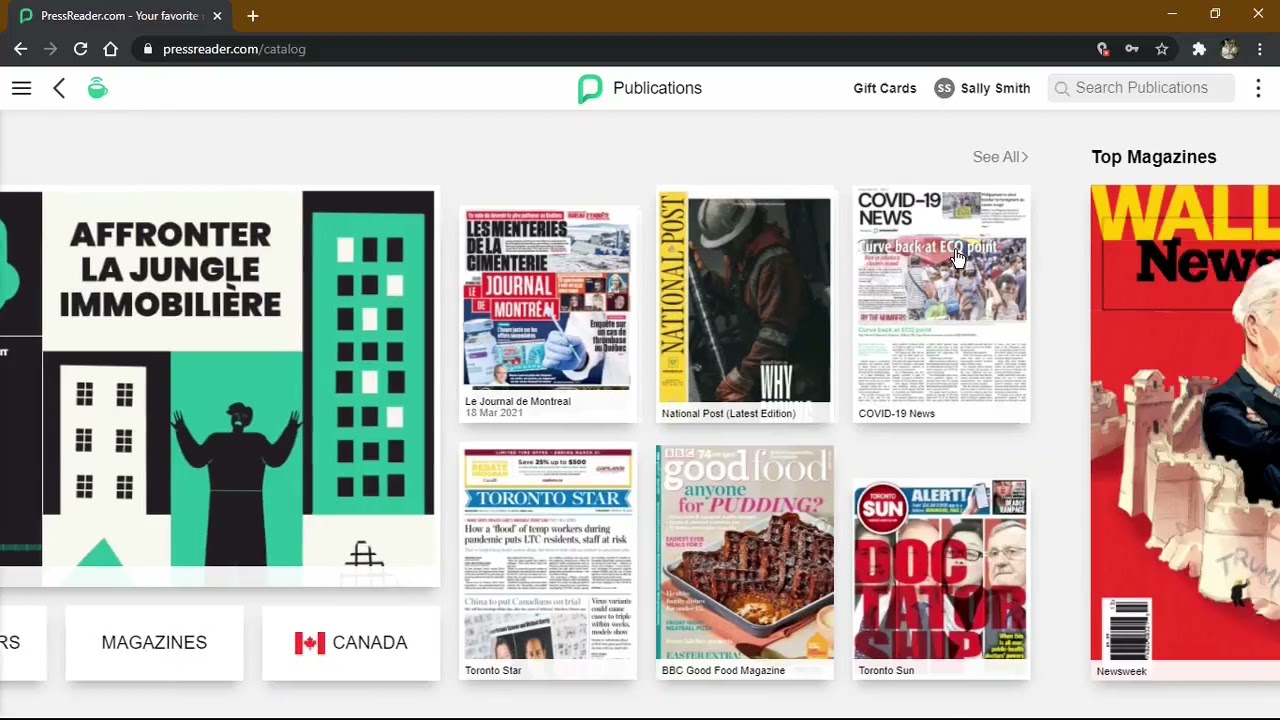Click the COVID-19 News caption
The height and width of the screenshot is (720, 1280).
tap(896, 413)
